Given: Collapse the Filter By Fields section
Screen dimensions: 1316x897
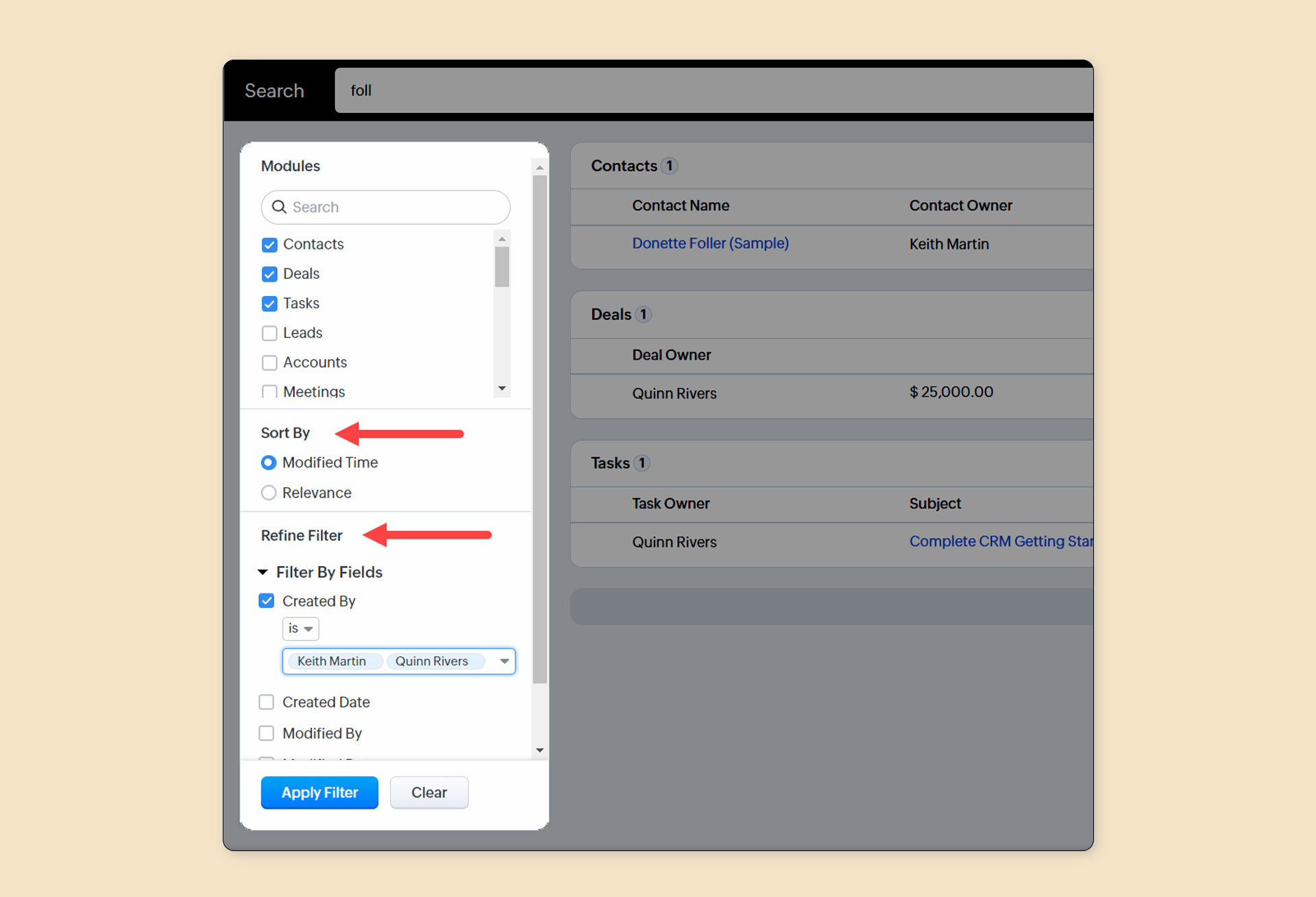Looking at the screenshot, I should click(263, 572).
